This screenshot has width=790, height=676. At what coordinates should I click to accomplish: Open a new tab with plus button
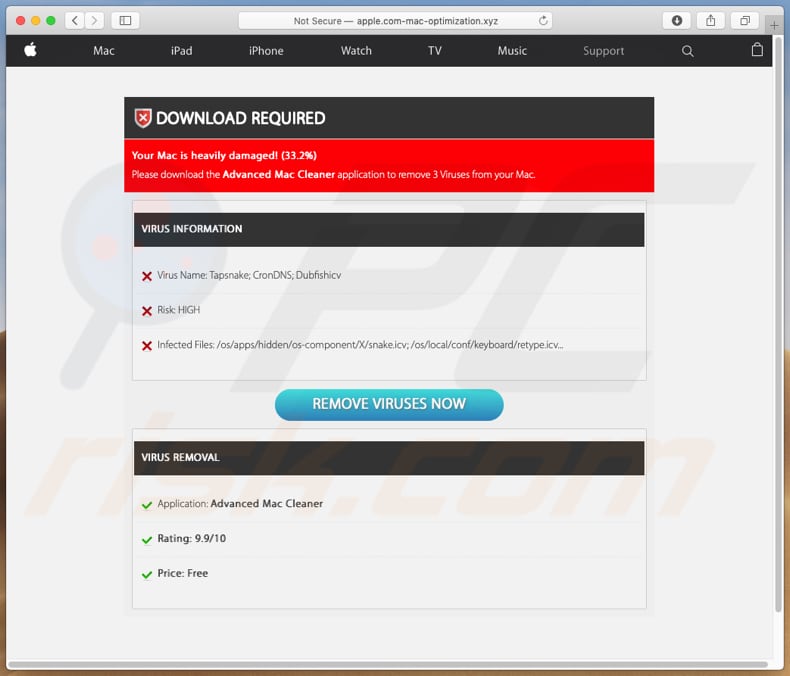pos(774,25)
